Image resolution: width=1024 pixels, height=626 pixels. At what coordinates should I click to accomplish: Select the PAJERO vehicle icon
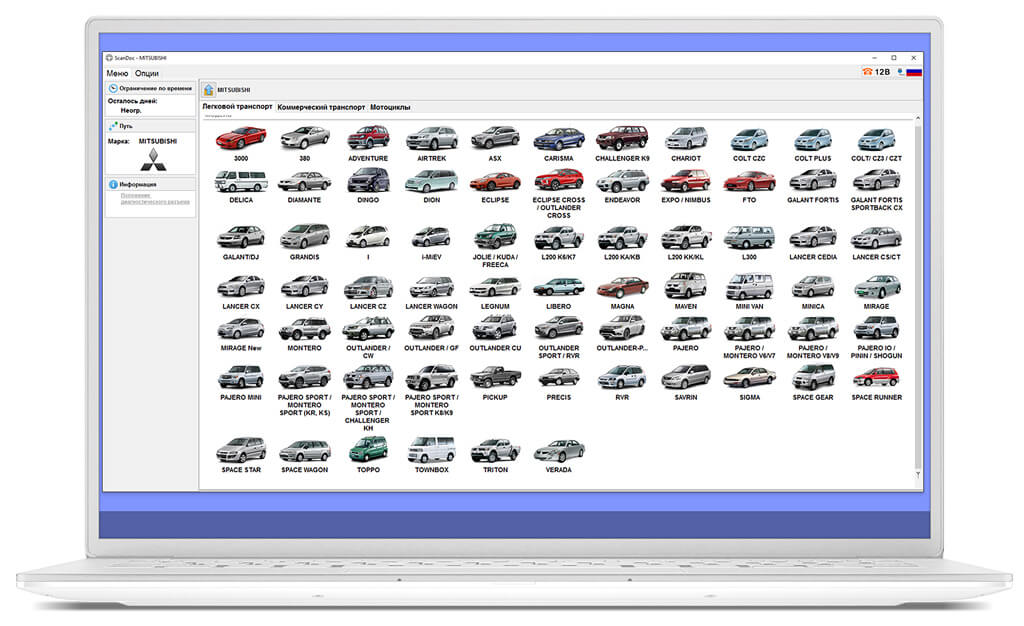pos(686,328)
